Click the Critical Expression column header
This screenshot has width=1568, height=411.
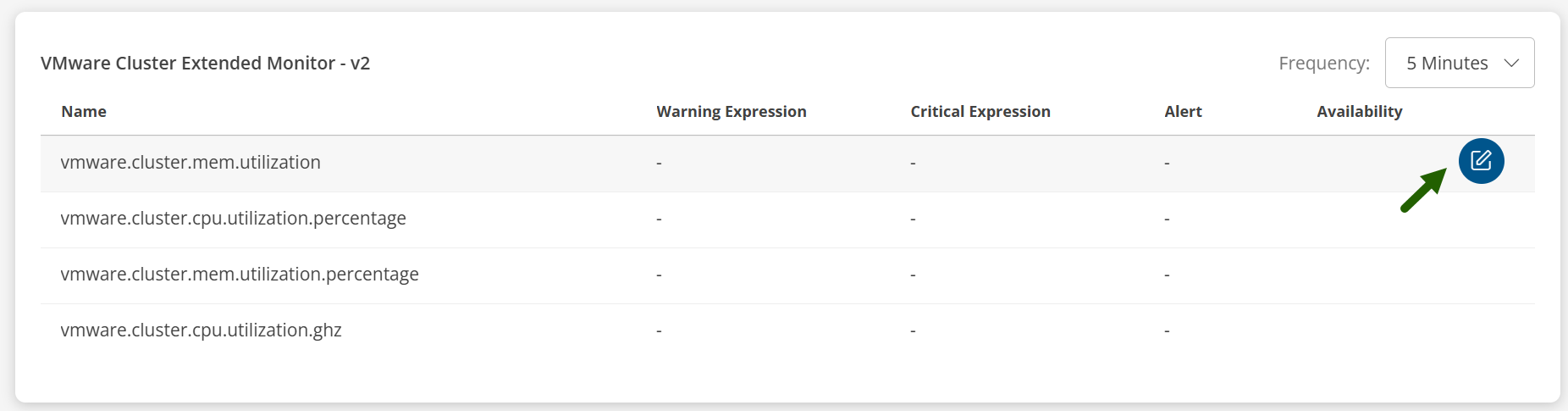(x=980, y=112)
